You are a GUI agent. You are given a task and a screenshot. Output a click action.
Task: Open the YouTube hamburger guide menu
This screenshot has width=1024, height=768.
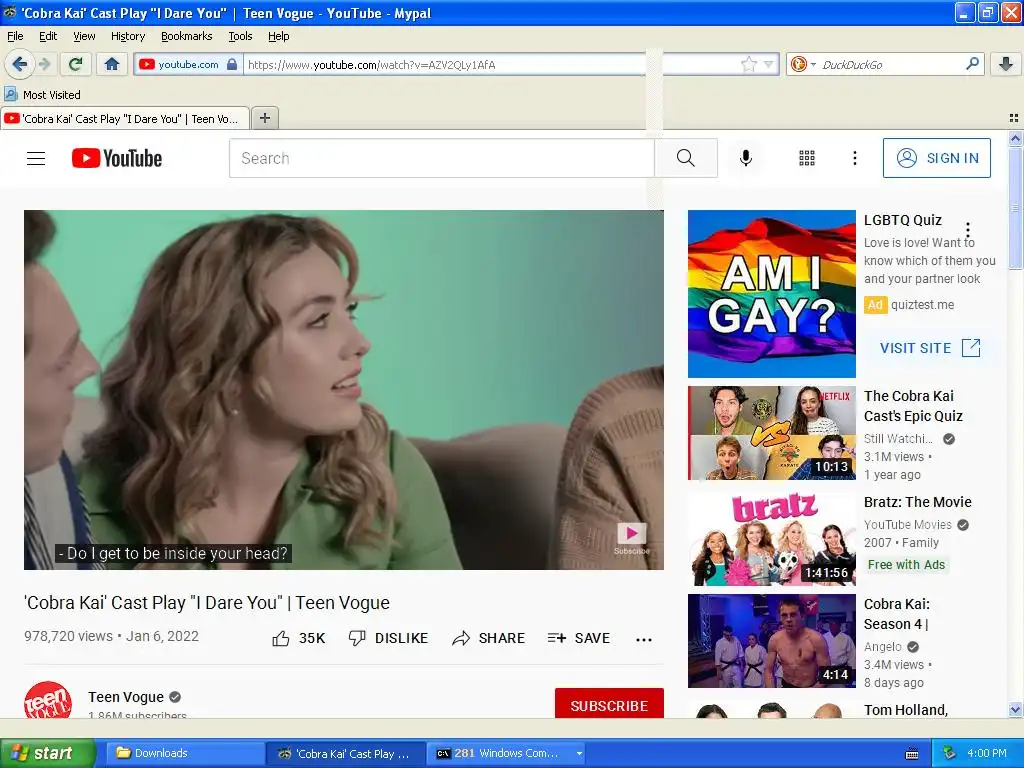pos(36,158)
